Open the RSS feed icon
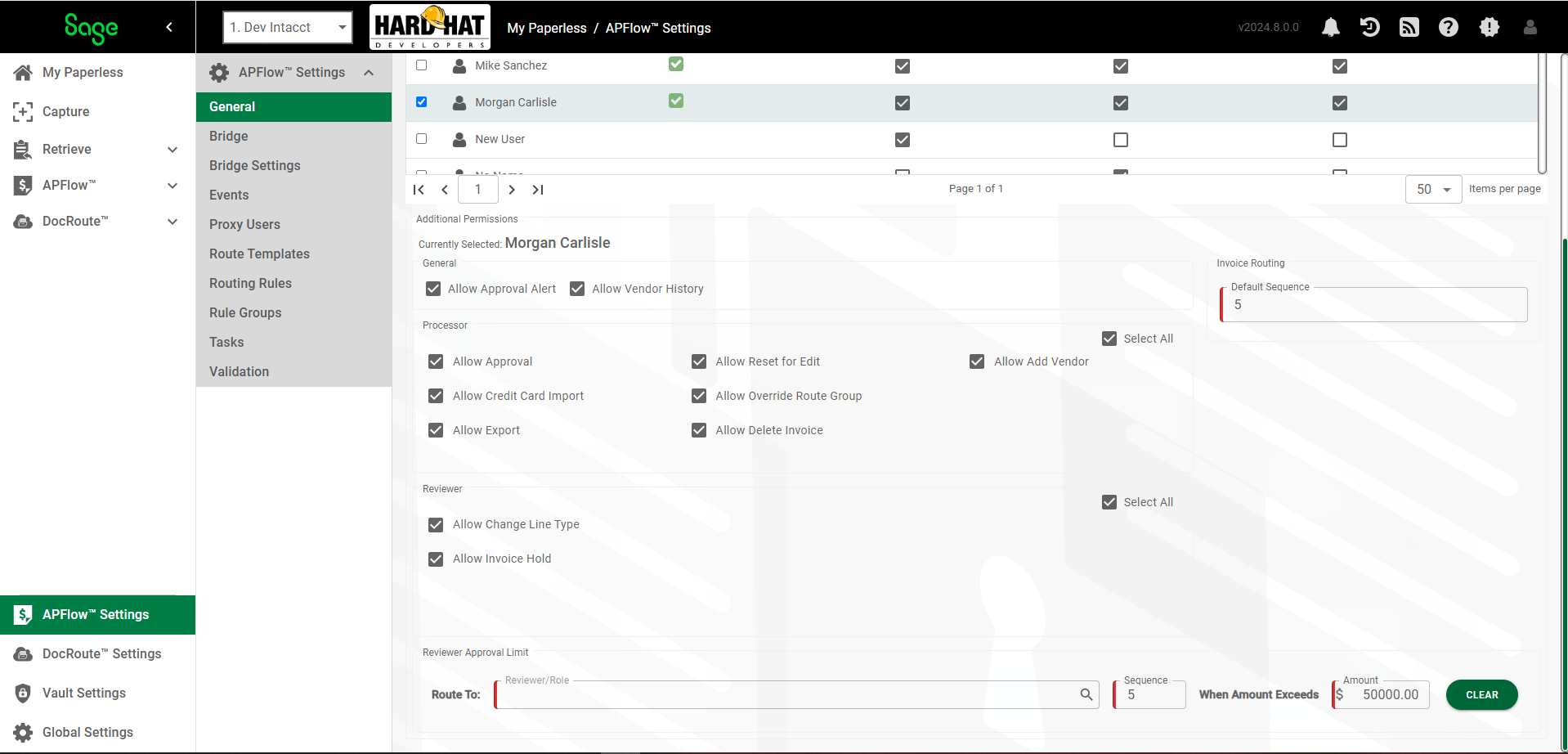Image resolution: width=1568 pixels, height=754 pixels. 1409,27
